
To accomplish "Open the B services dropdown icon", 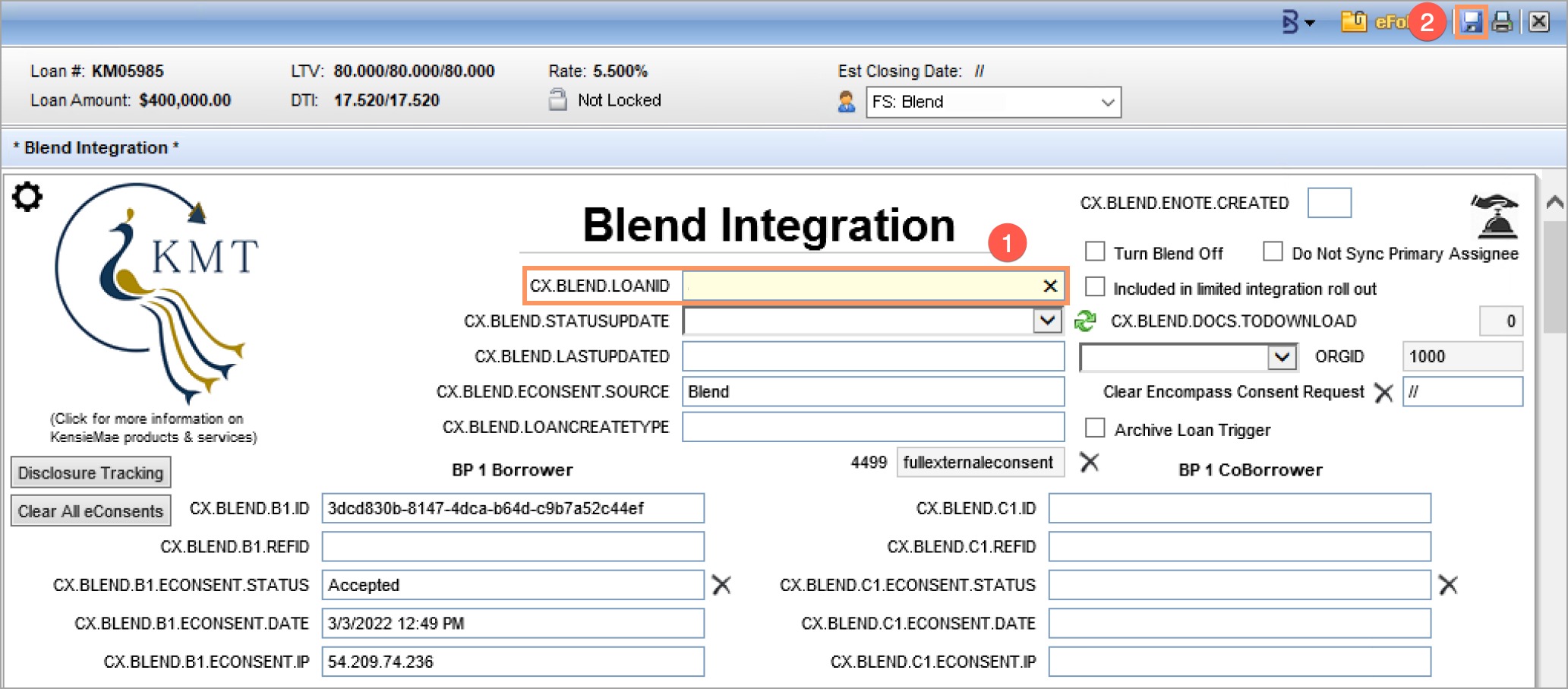I will 1297,22.
